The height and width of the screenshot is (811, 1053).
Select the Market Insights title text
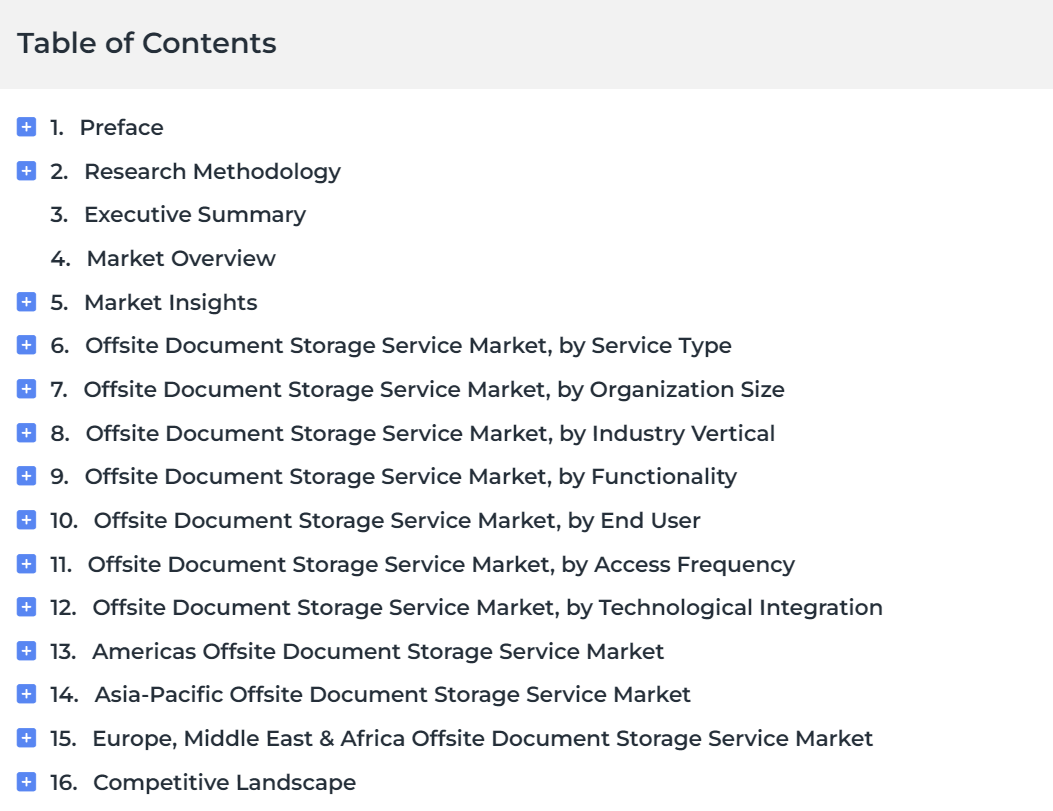tap(171, 303)
